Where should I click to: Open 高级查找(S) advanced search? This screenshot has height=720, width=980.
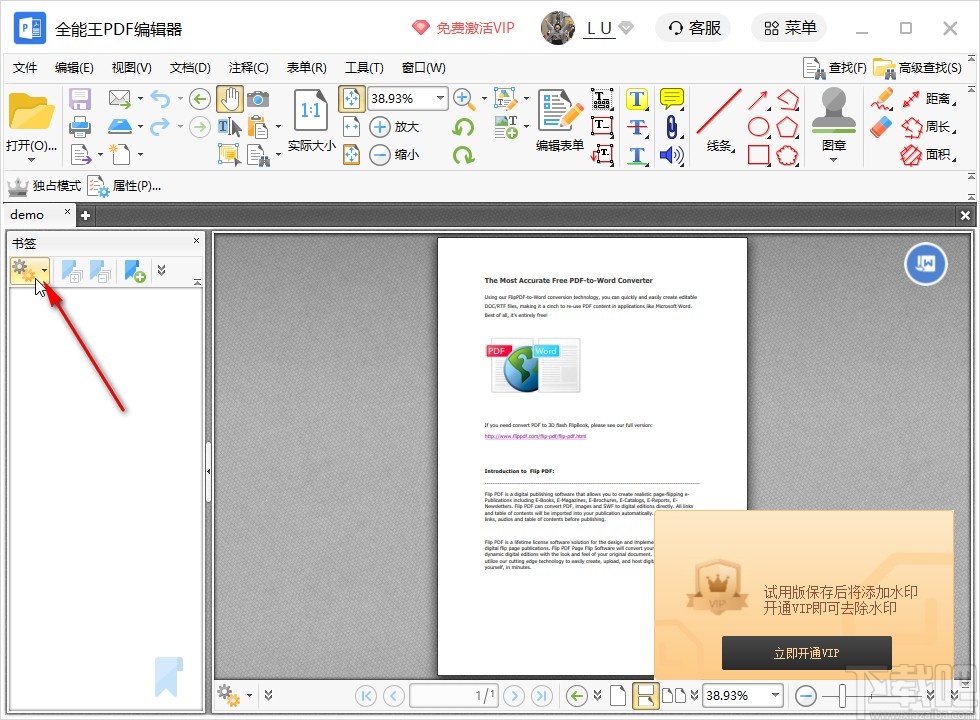pyautogui.click(x=917, y=68)
